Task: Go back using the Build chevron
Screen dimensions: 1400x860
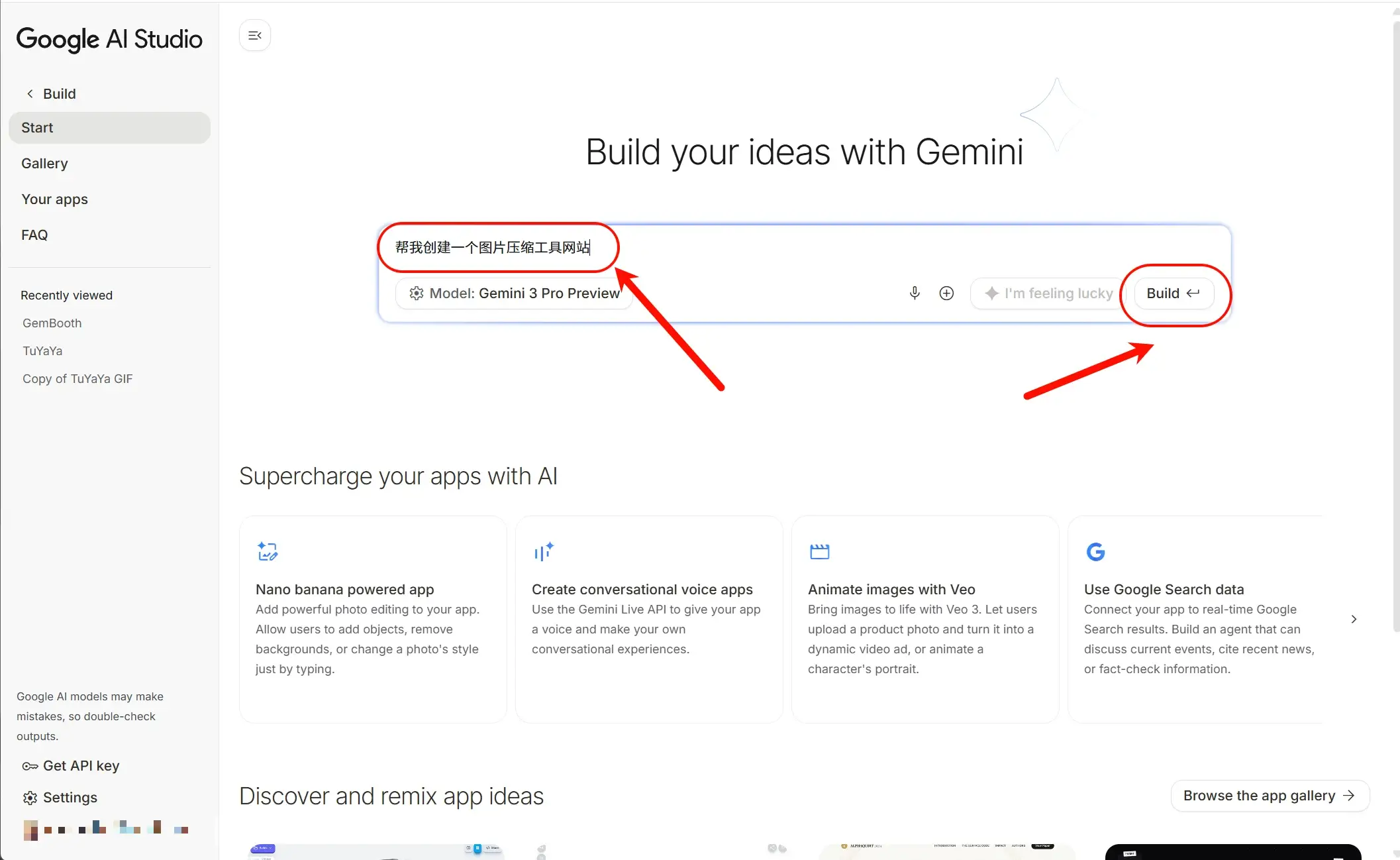Action: 30,94
